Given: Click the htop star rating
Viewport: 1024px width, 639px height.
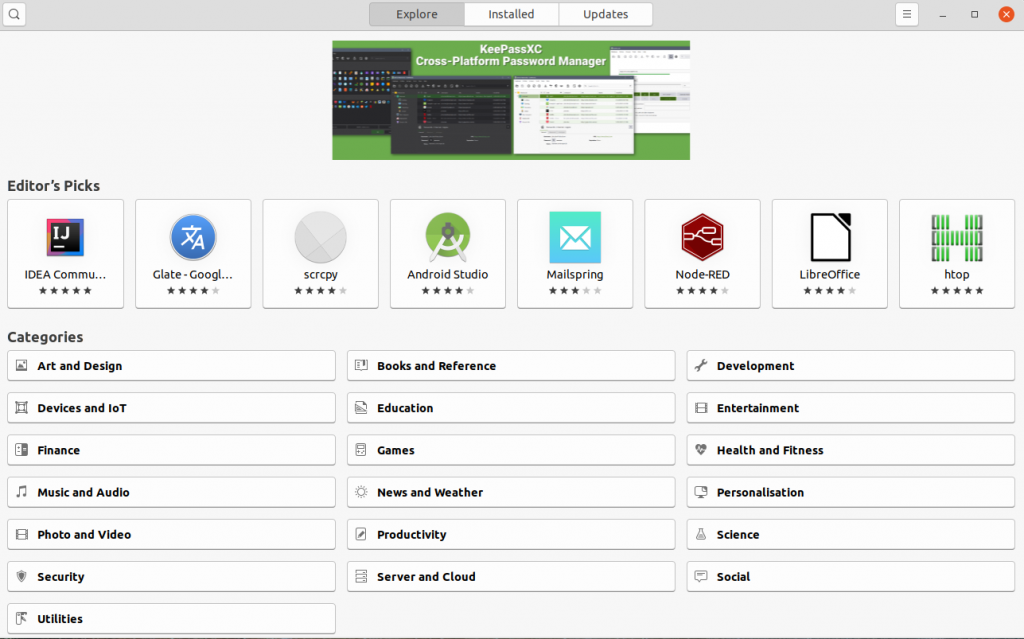Looking at the screenshot, I should click(957, 291).
